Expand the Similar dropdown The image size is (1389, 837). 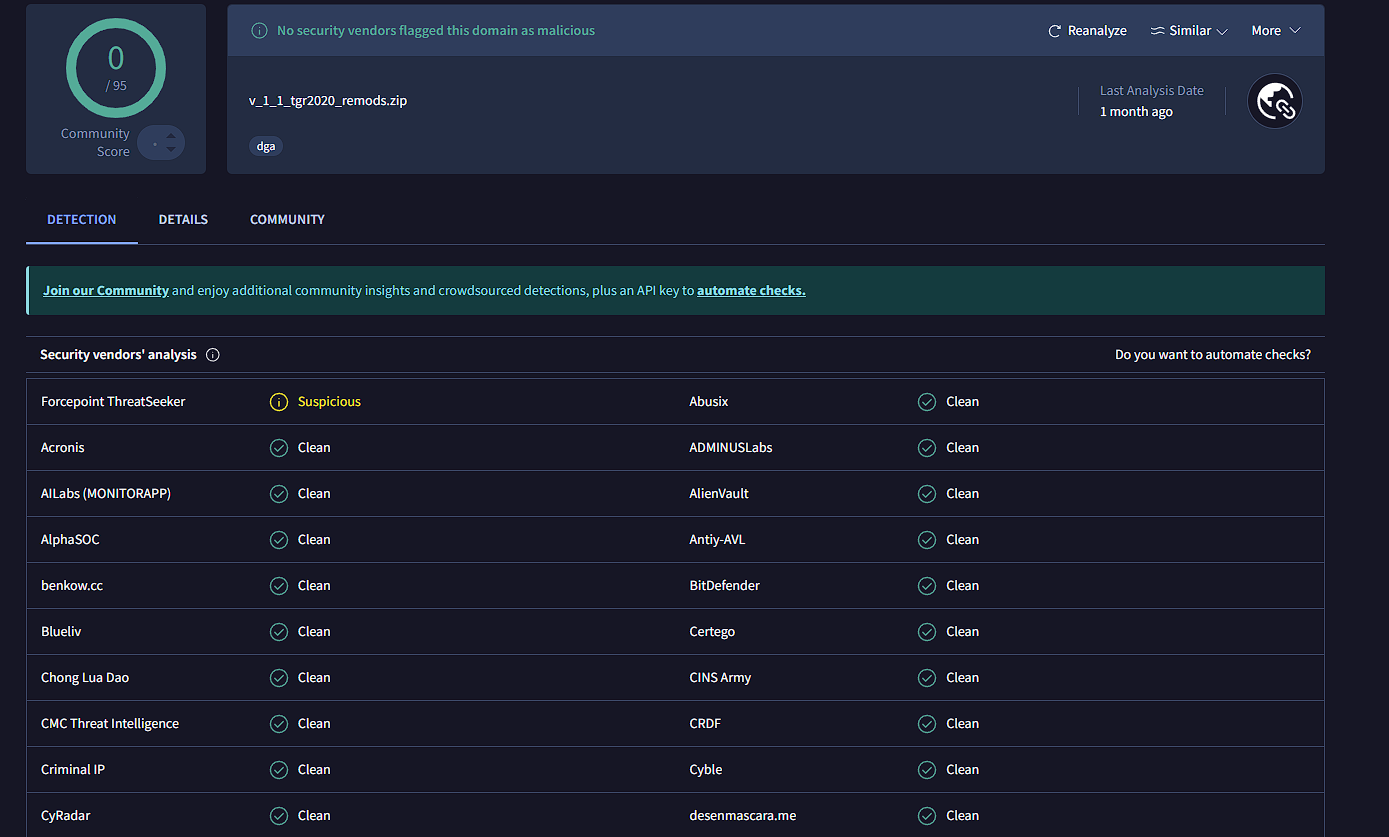coord(1190,31)
